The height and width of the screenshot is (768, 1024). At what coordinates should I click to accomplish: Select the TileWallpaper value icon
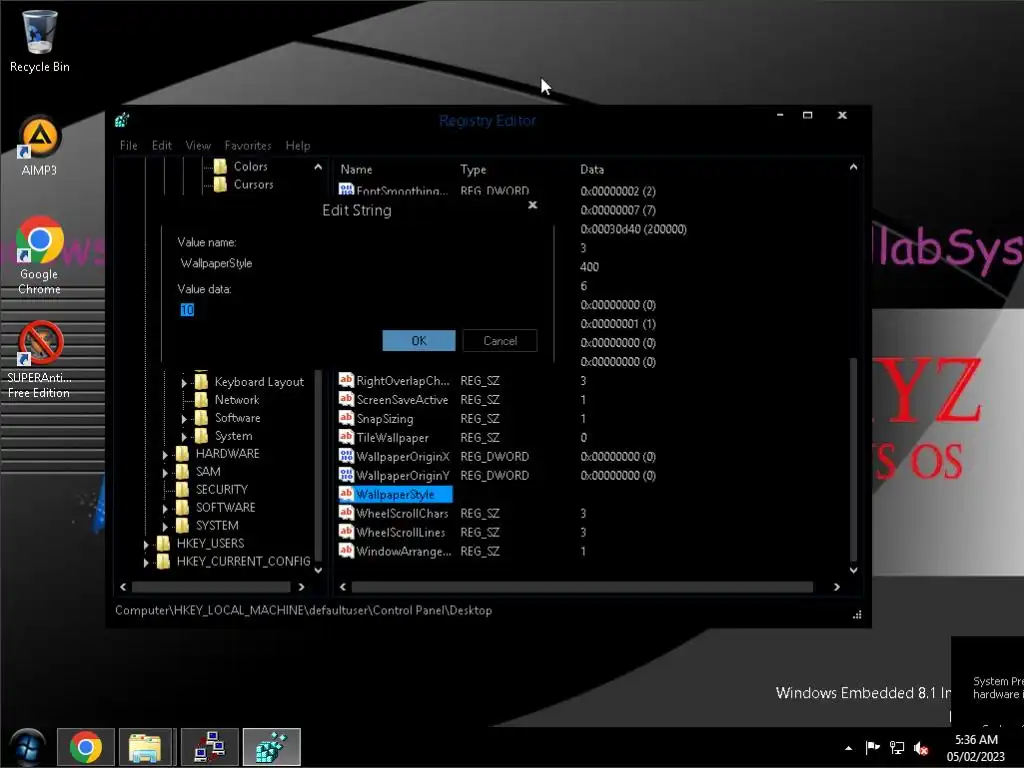[346, 437]
